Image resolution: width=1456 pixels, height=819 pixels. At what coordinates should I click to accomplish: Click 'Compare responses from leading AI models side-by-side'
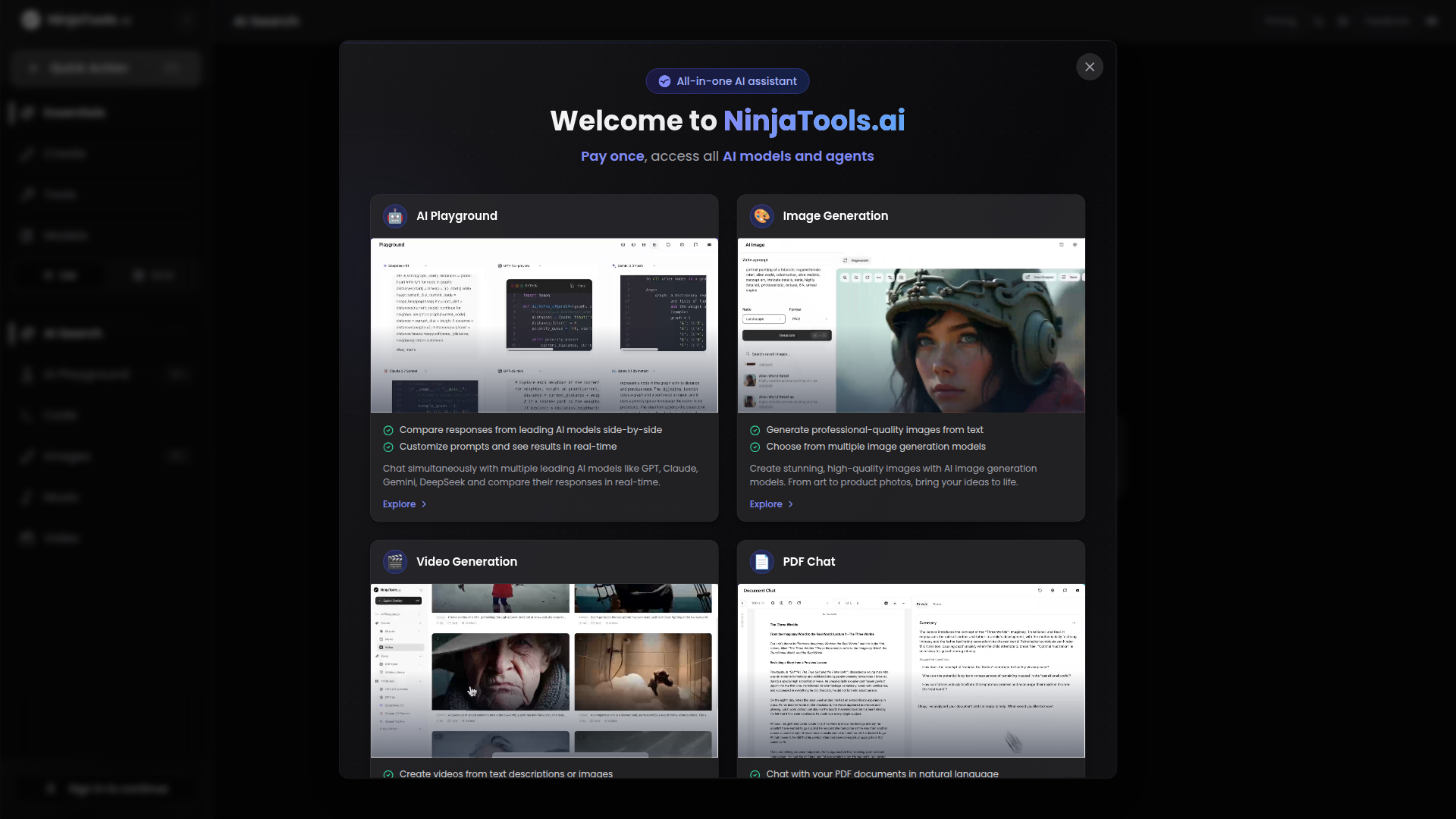coord(530,430)
